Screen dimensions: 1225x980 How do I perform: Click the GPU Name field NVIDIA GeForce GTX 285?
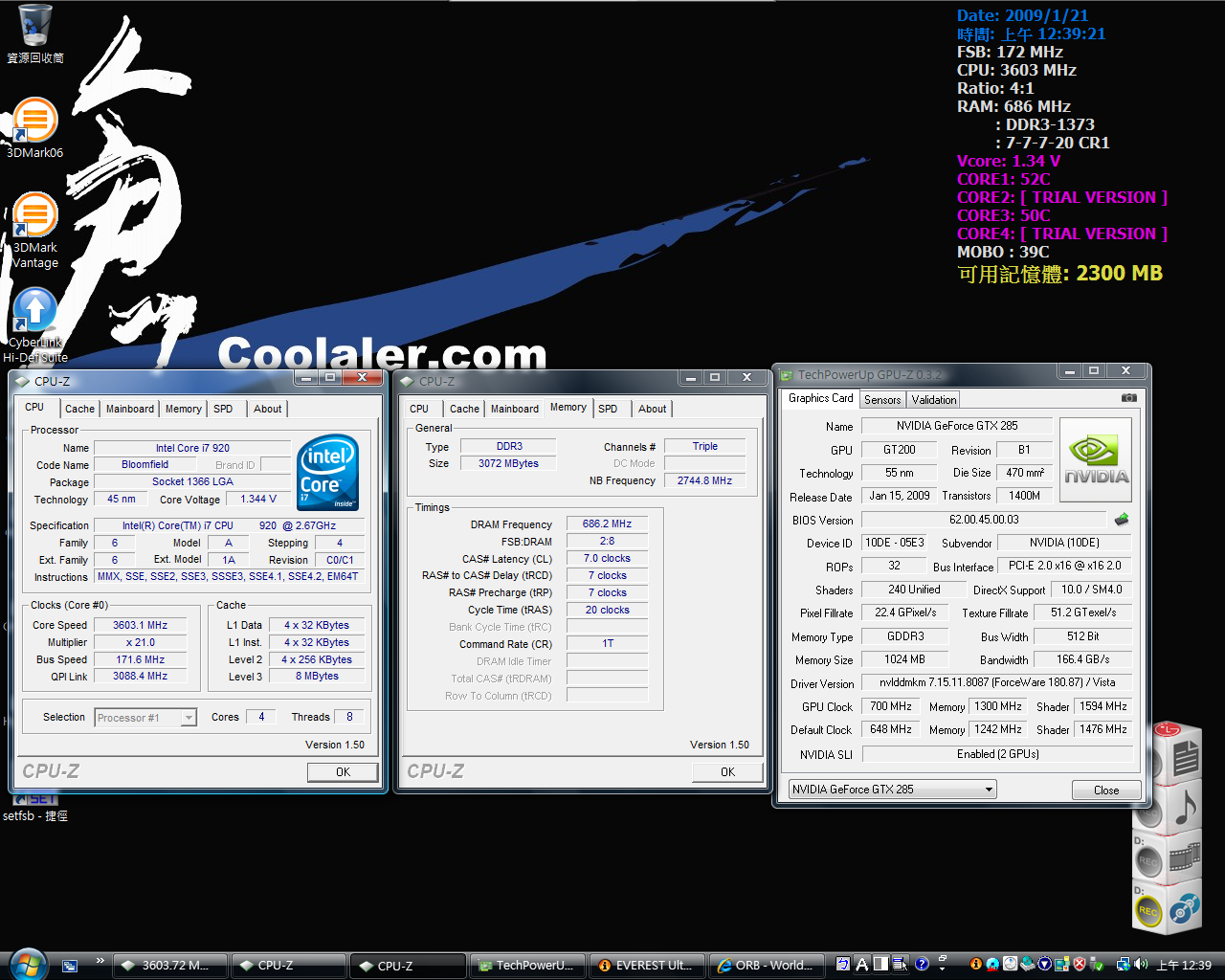click(957, 426)
